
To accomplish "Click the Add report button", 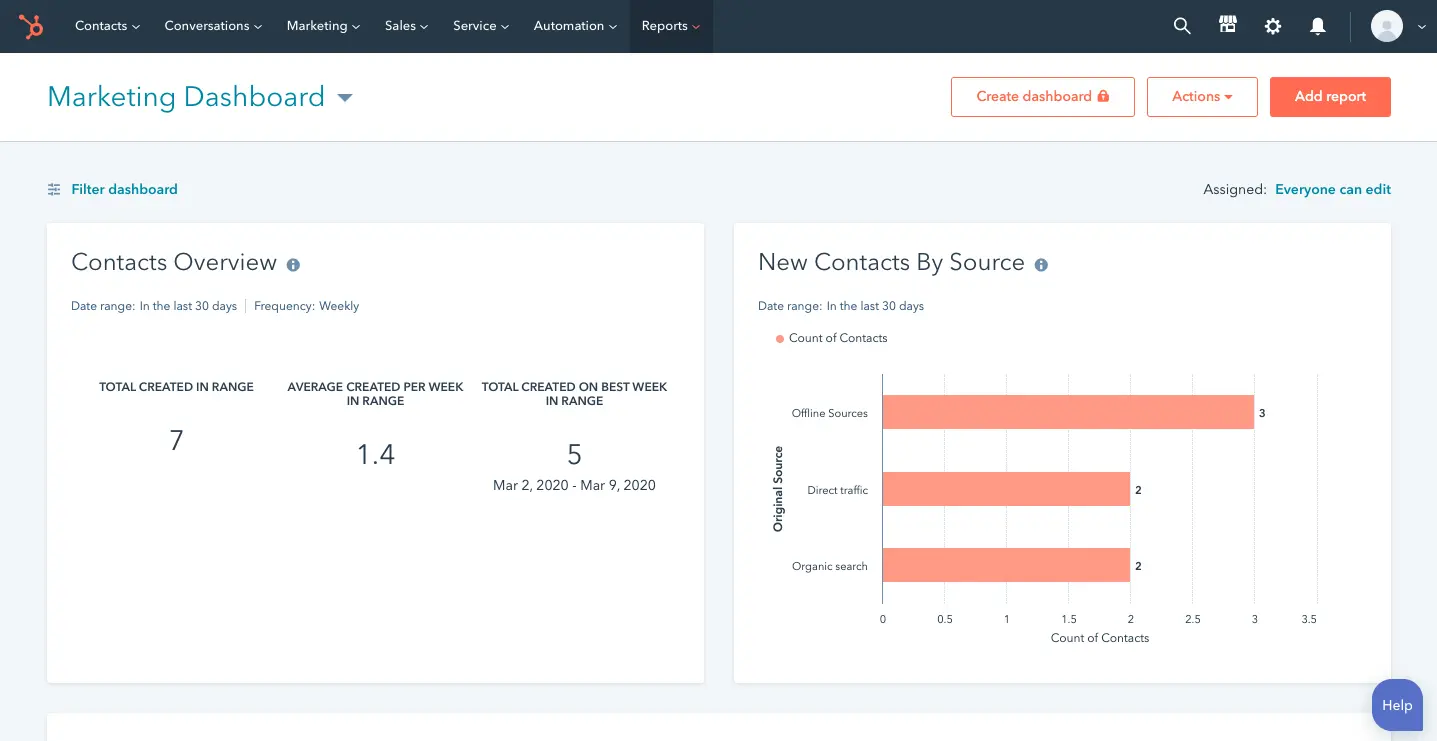I will click(x=1330, y=97).
